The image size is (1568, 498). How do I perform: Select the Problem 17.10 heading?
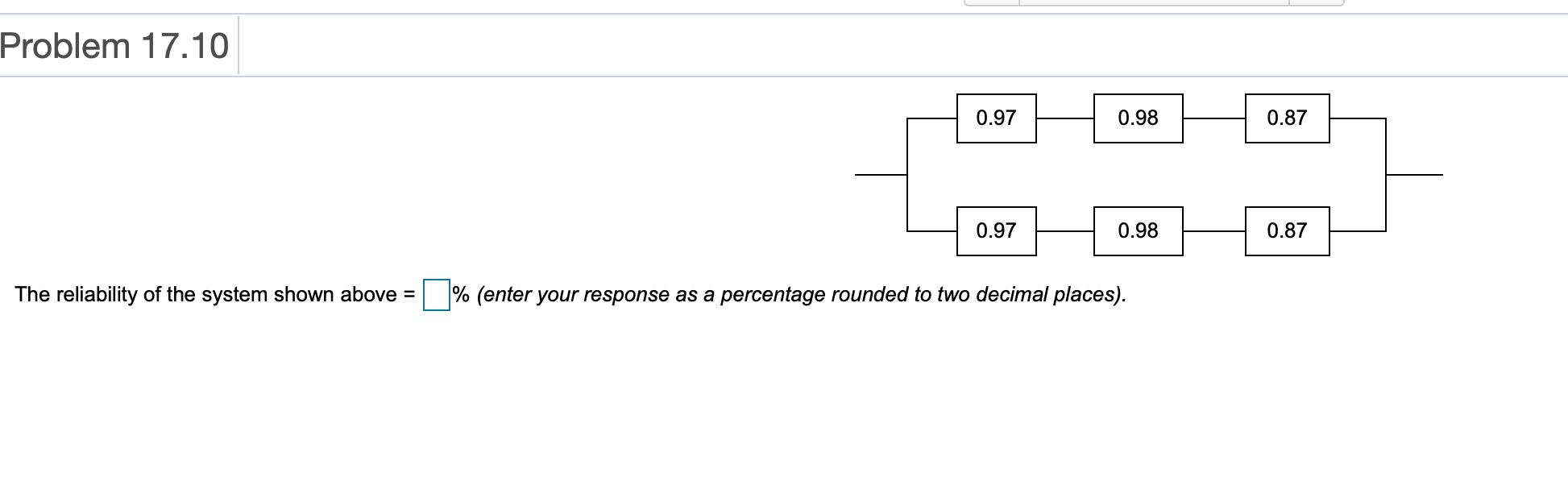coord(115,46)
